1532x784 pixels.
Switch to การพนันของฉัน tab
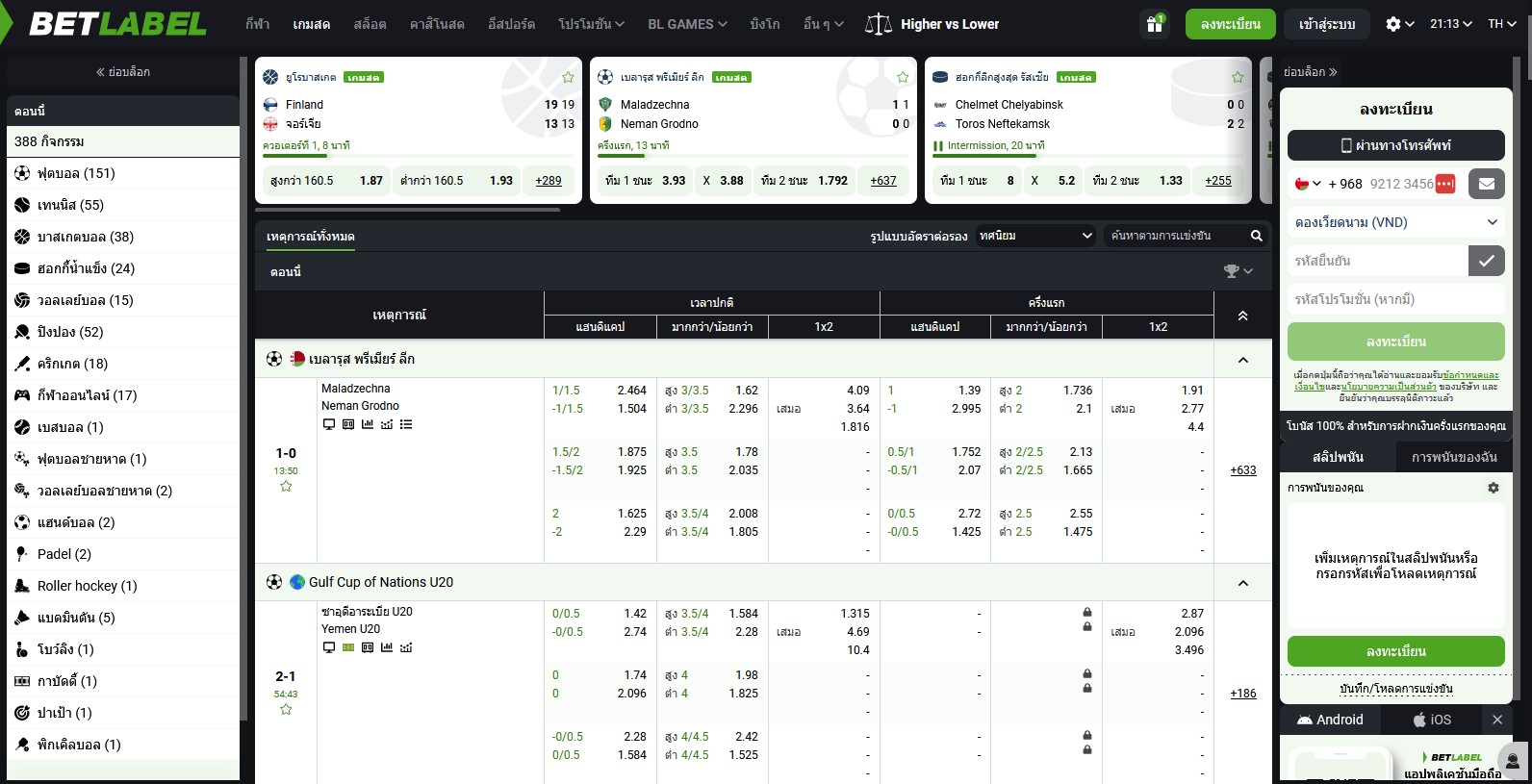pyautogui.click(x=1454, y=457)
